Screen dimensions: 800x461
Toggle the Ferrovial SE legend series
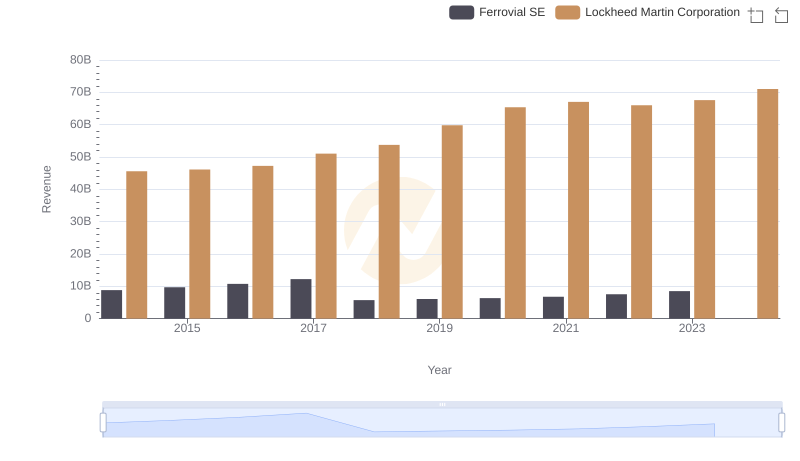point(496,12)
